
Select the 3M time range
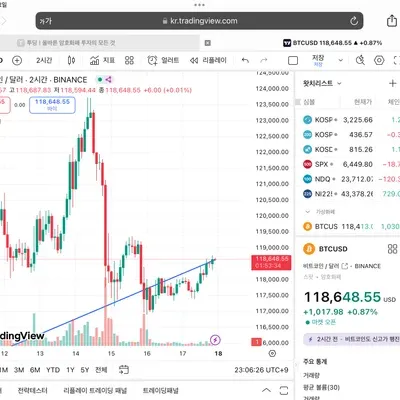point(19,370)
